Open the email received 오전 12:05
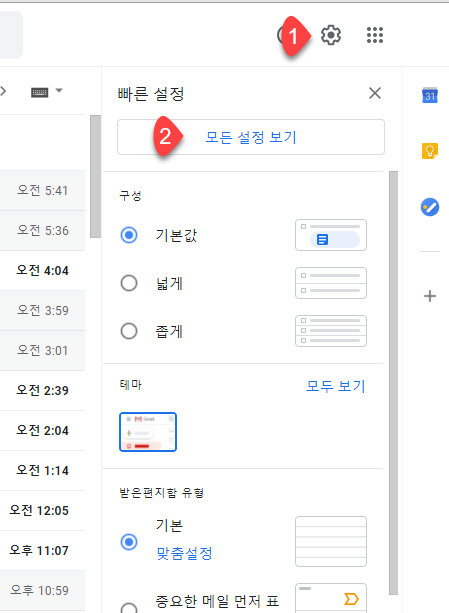Viewport: 449px width, 613px height. pos(42,511)
